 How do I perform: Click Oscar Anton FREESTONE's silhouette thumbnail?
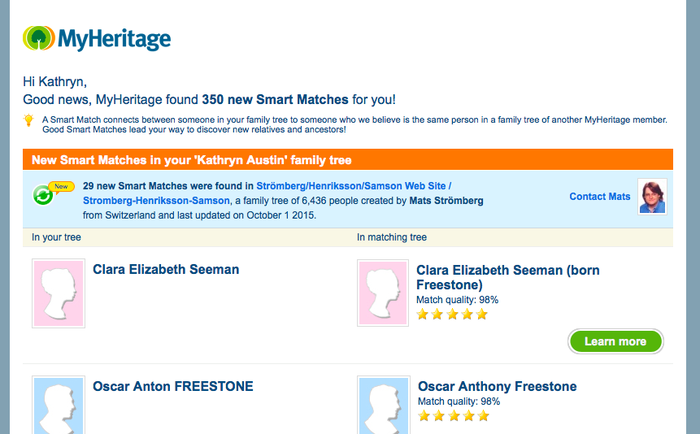pyautogui.click(x=58, y=405)
